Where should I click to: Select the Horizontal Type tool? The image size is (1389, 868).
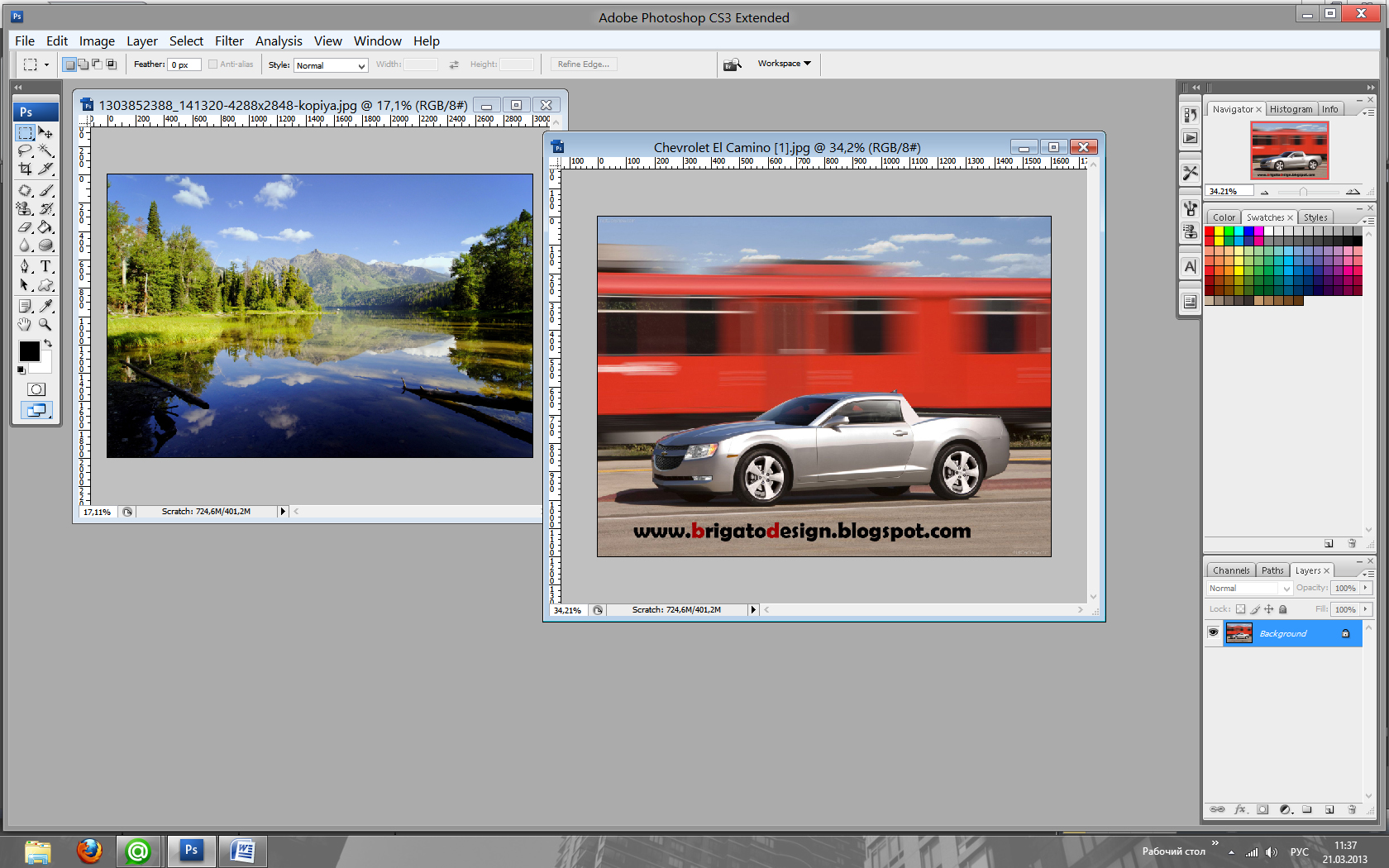45,266
